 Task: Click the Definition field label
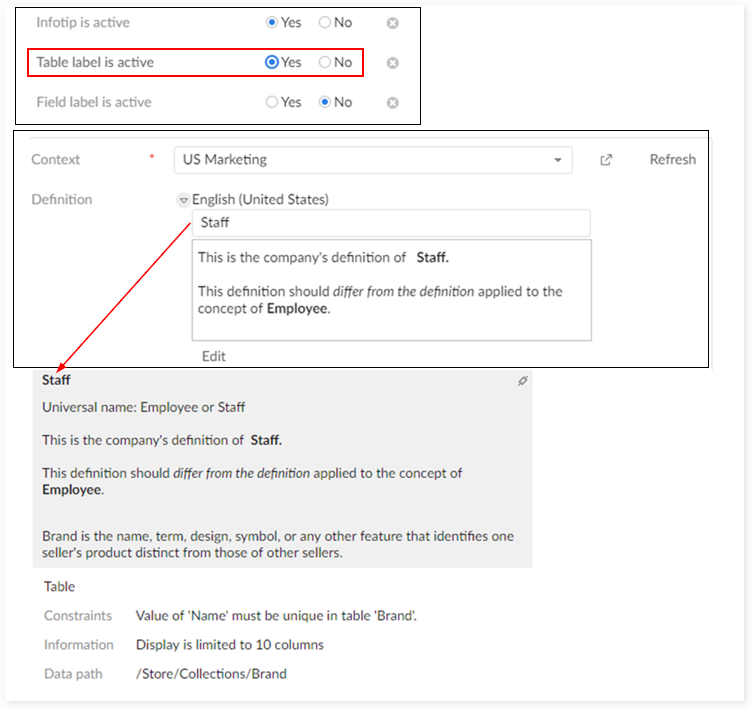click(x=61, y=199)
